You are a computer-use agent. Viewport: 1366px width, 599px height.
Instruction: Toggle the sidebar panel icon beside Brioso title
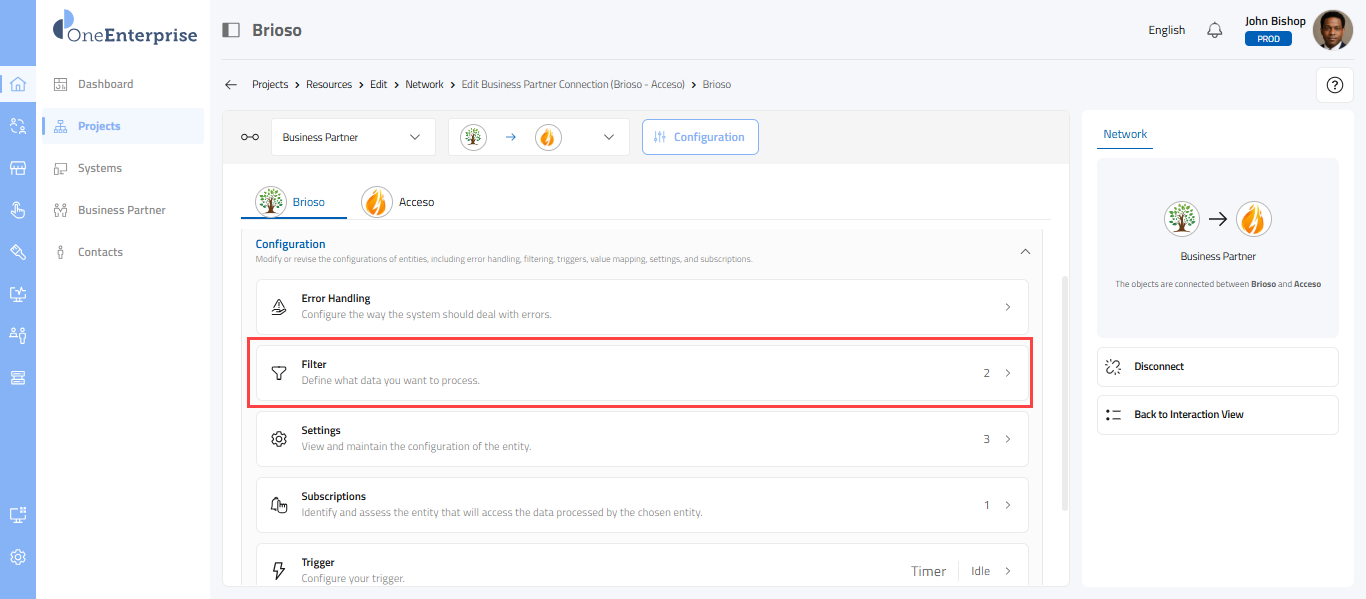[x=231, y=30]
